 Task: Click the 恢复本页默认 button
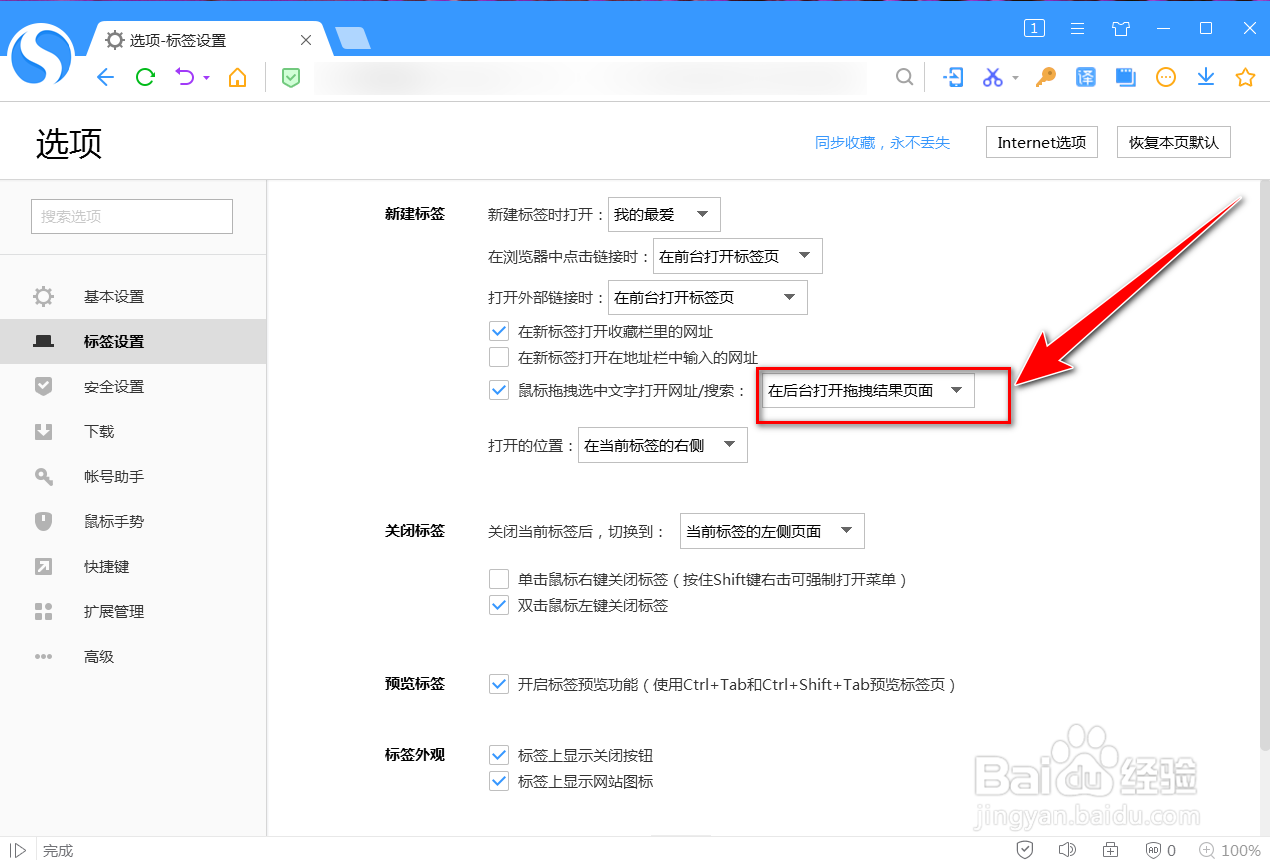(1173, 142)
